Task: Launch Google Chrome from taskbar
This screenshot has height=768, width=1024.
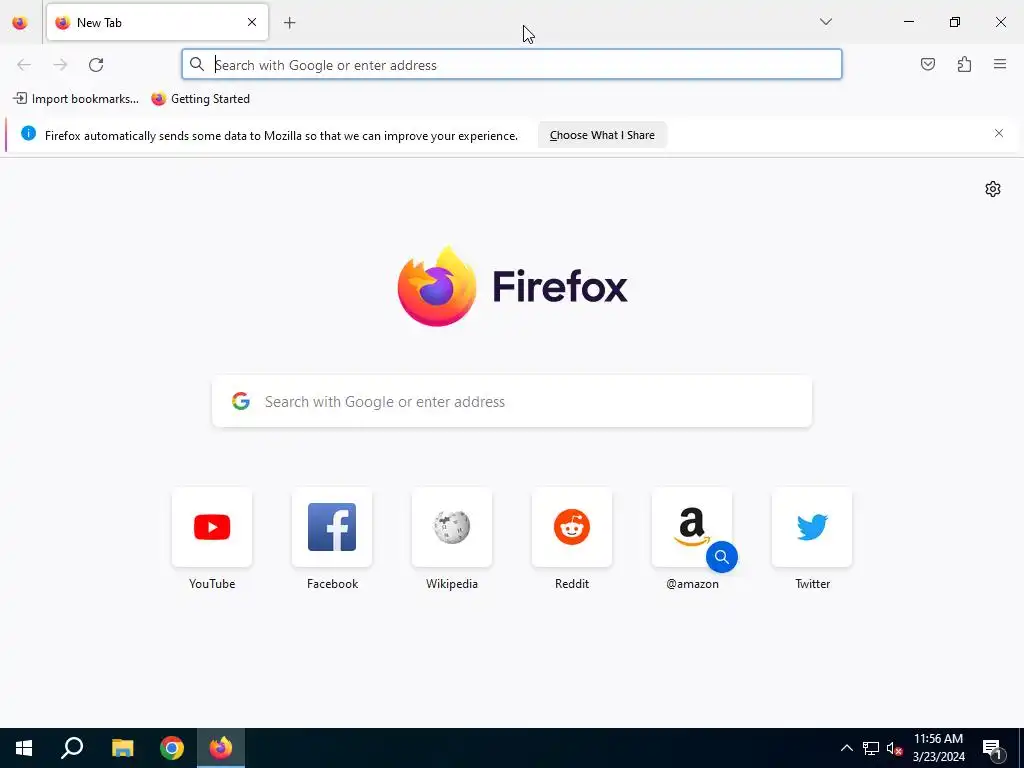Action: pos(172,748)
